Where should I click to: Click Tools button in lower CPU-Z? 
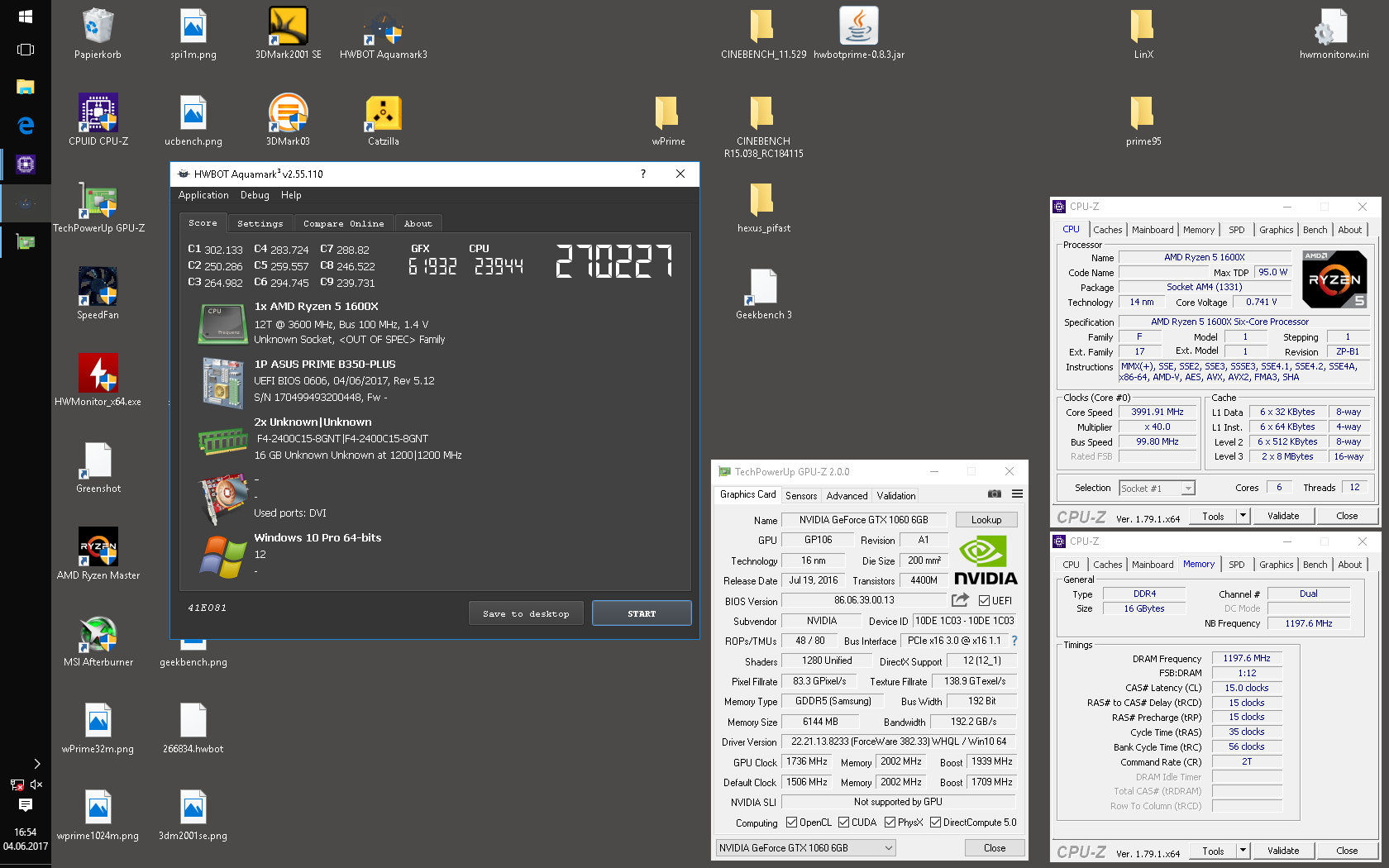point(1213,851)
